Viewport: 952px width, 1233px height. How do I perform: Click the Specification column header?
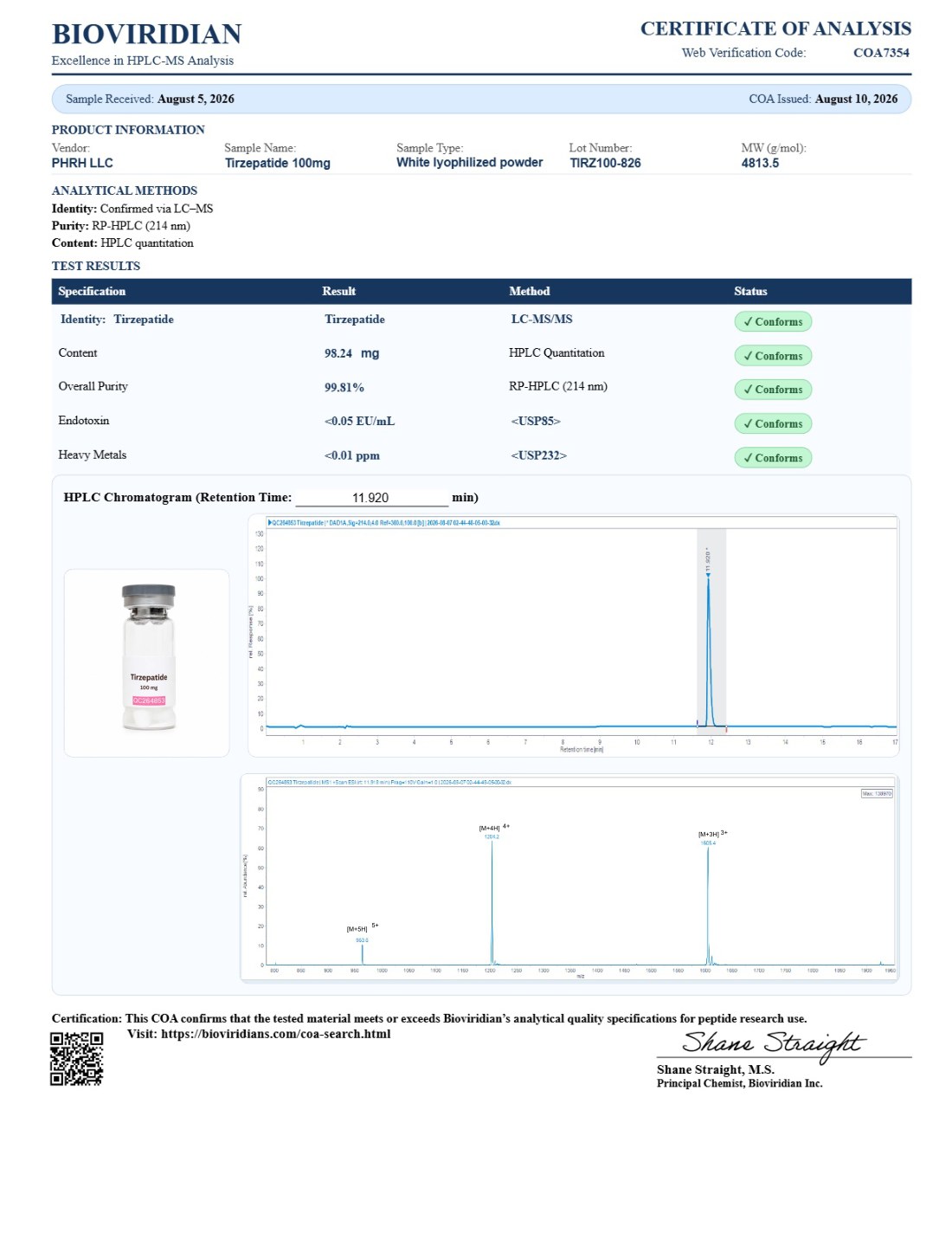click(x=92, y=291)
